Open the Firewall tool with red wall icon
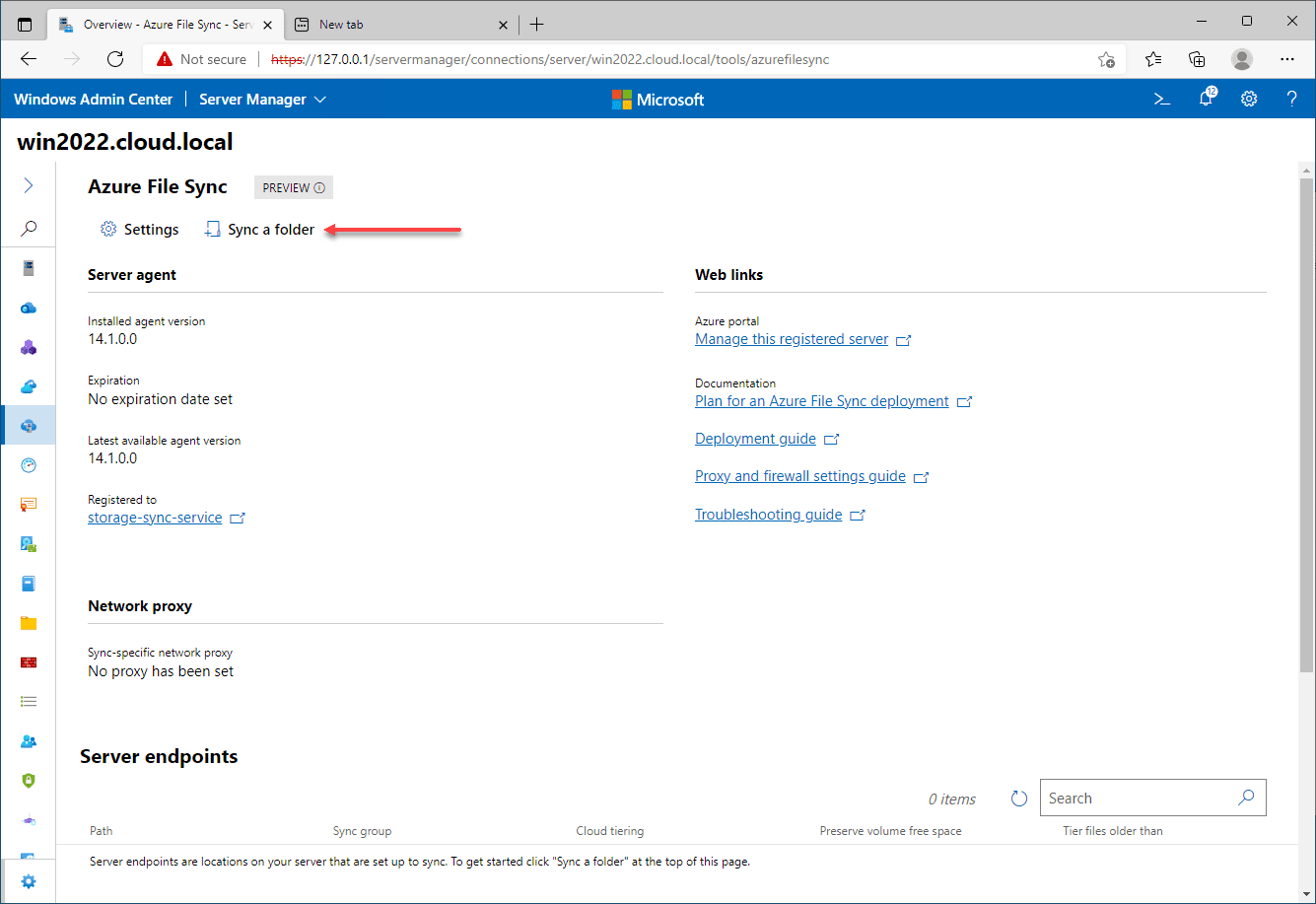The width and height of the screenshot is (1316, 904). 28,661
